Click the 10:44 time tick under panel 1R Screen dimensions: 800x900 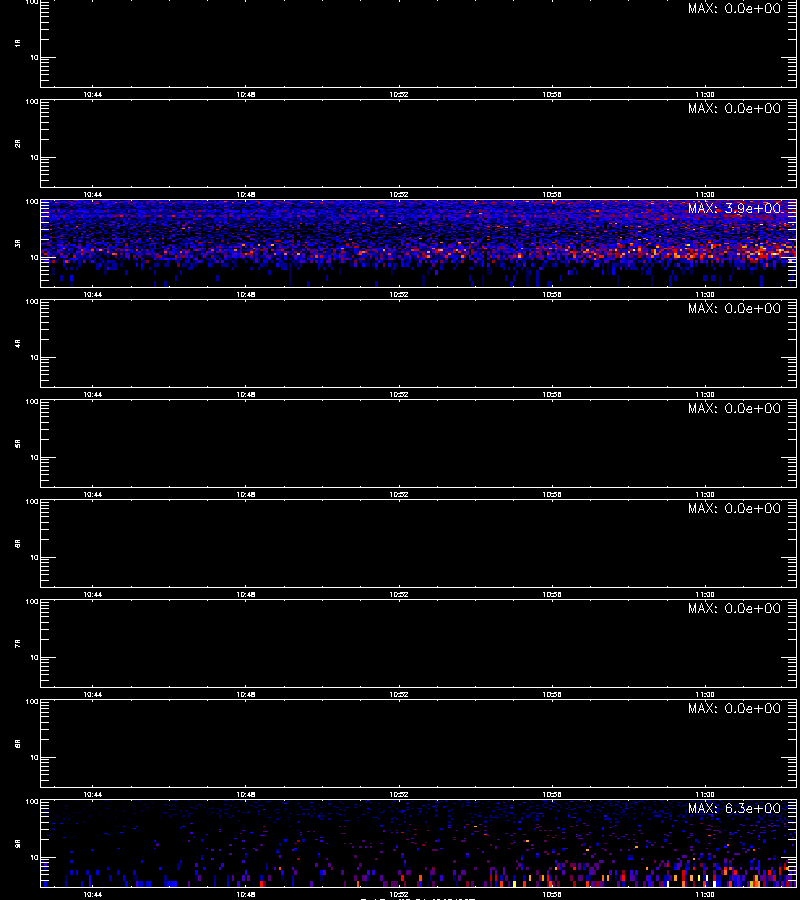pyautogui.click(x=92, y=95)
